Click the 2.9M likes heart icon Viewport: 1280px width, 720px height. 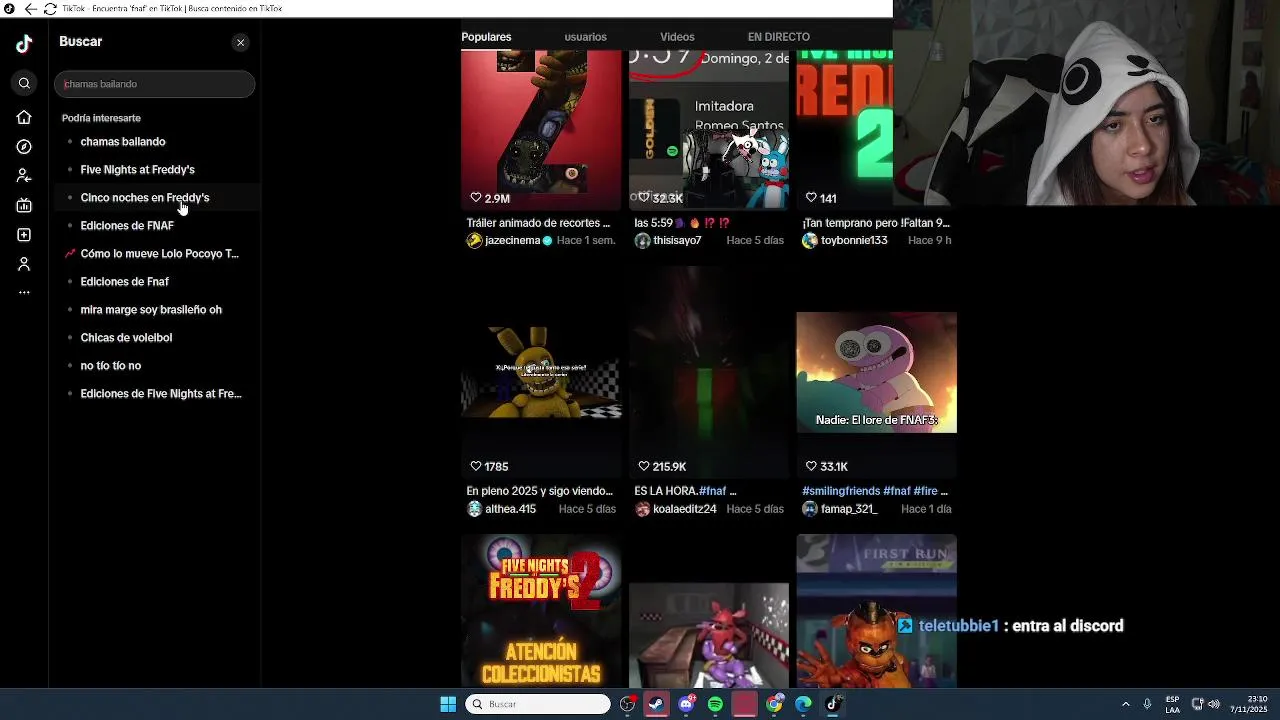[476, 198]
